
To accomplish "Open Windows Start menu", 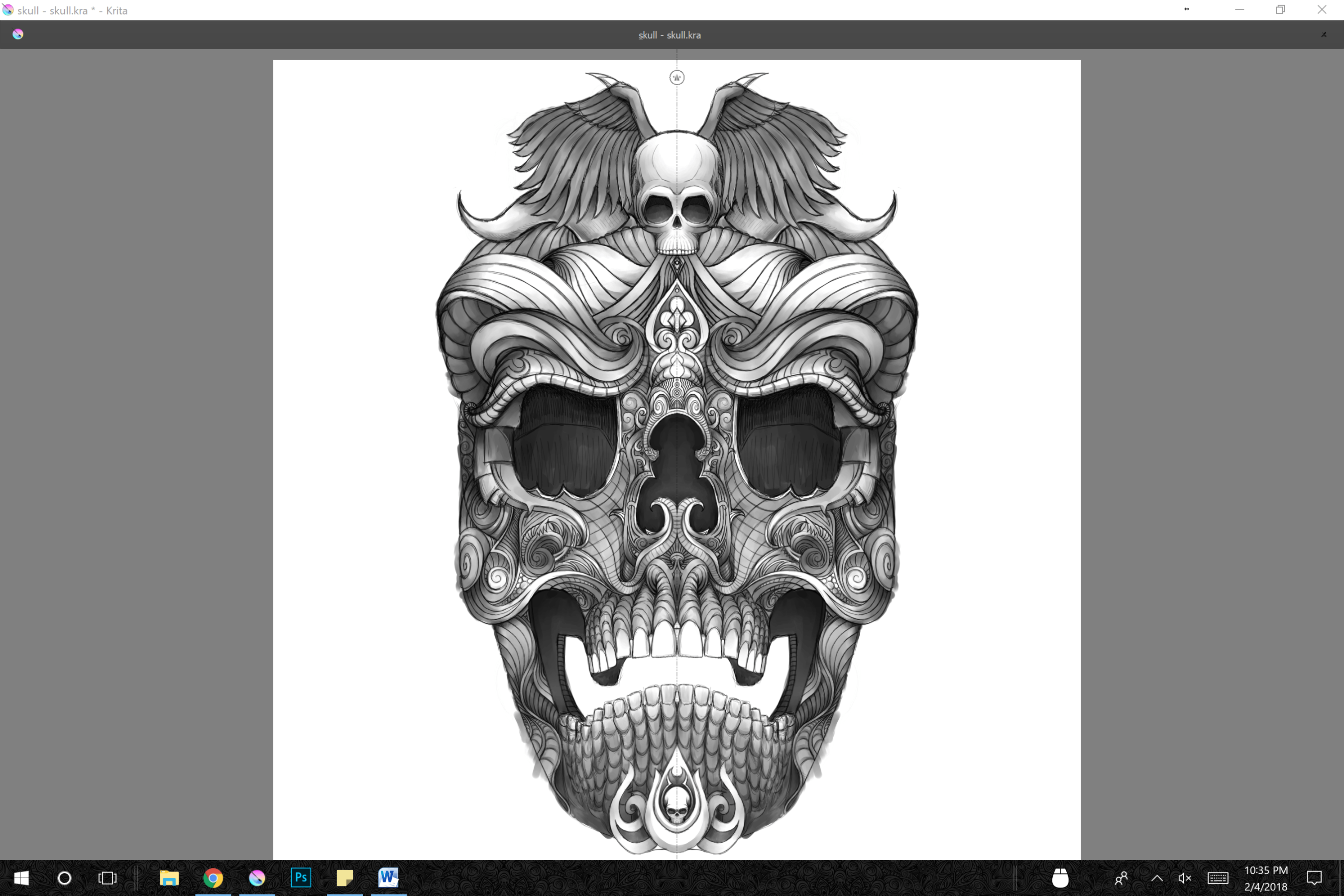I will point(21,878).
